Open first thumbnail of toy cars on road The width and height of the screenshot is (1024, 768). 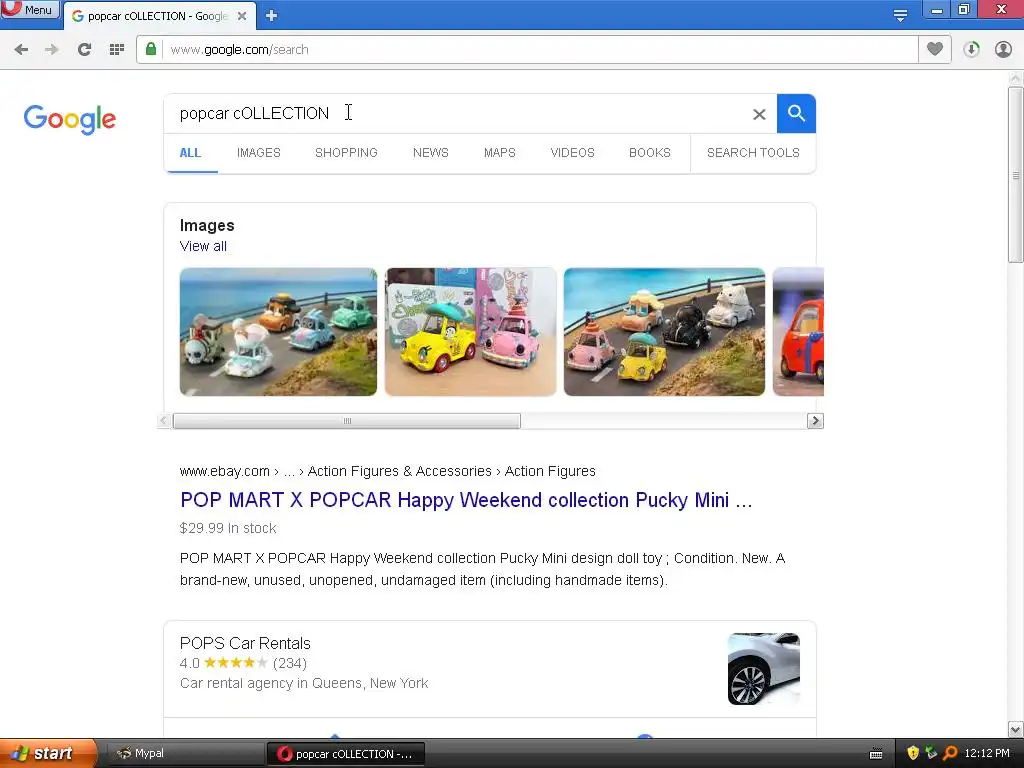[x=278, y=332]
